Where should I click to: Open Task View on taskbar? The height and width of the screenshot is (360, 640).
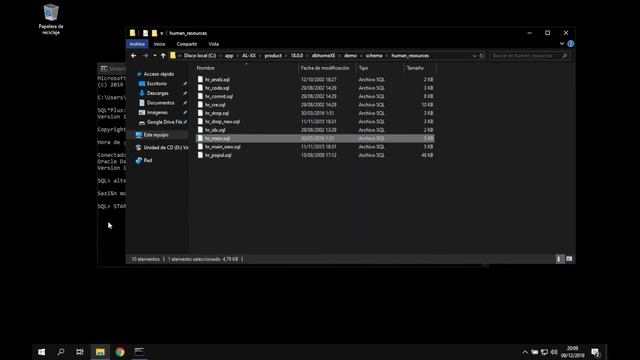80,352
